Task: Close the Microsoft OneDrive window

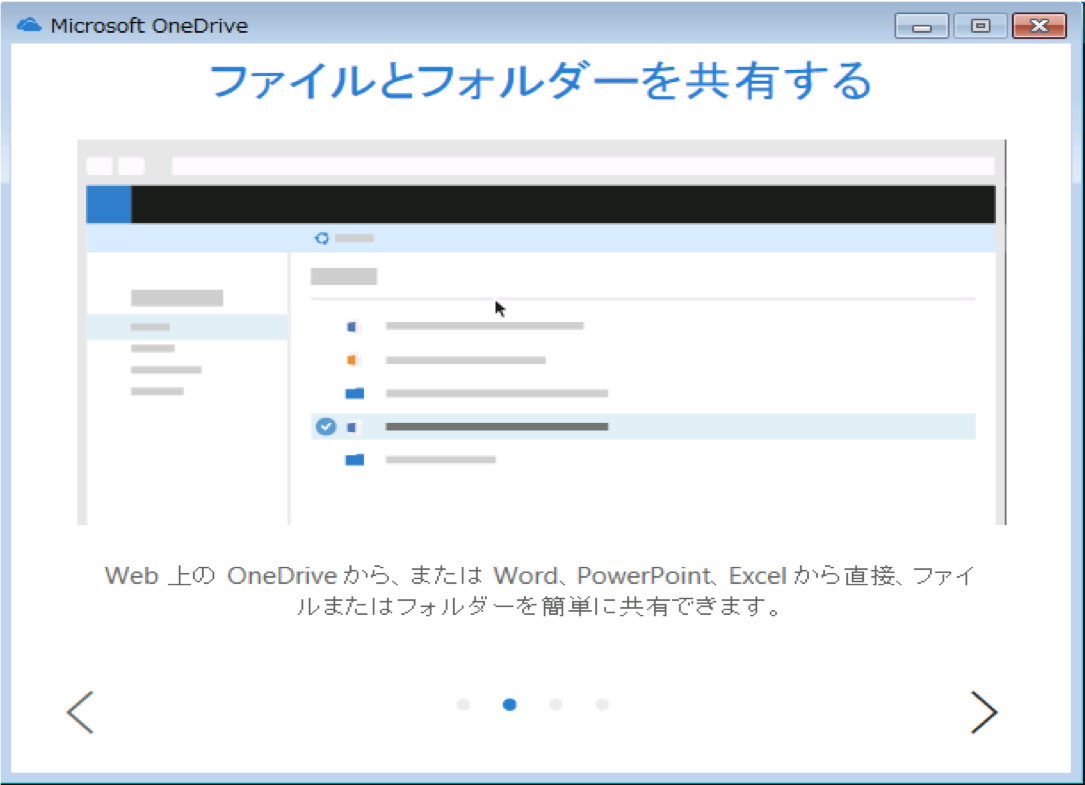Action: point(1039,27)
